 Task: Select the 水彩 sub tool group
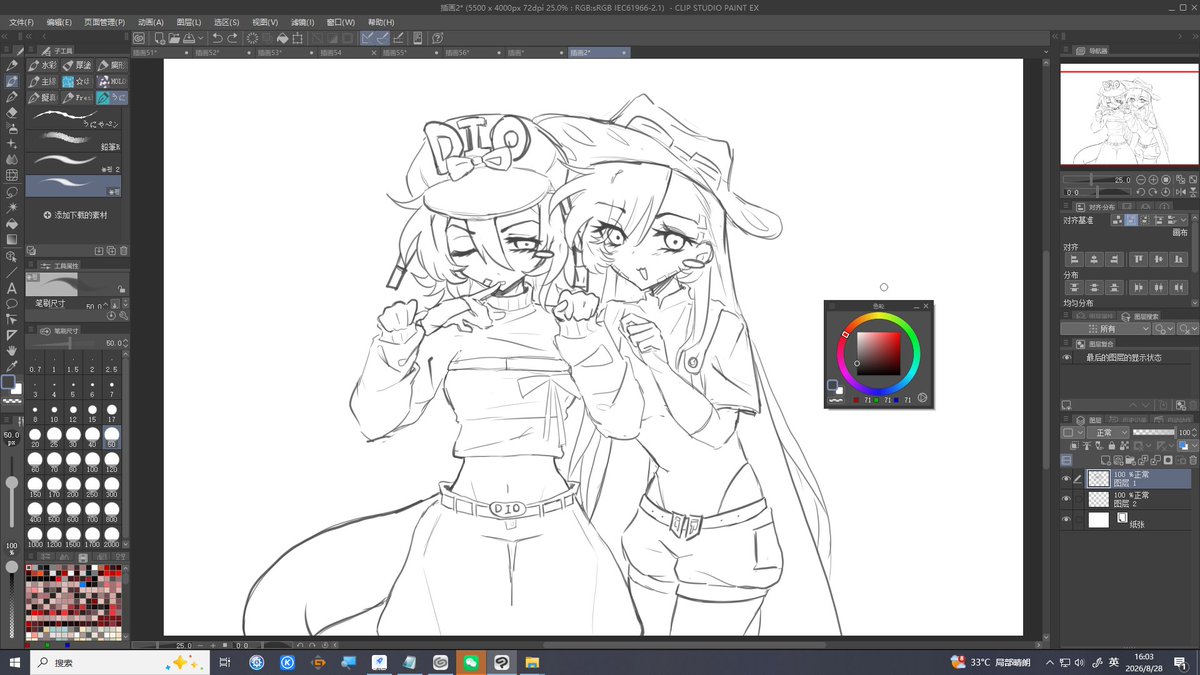43,66
